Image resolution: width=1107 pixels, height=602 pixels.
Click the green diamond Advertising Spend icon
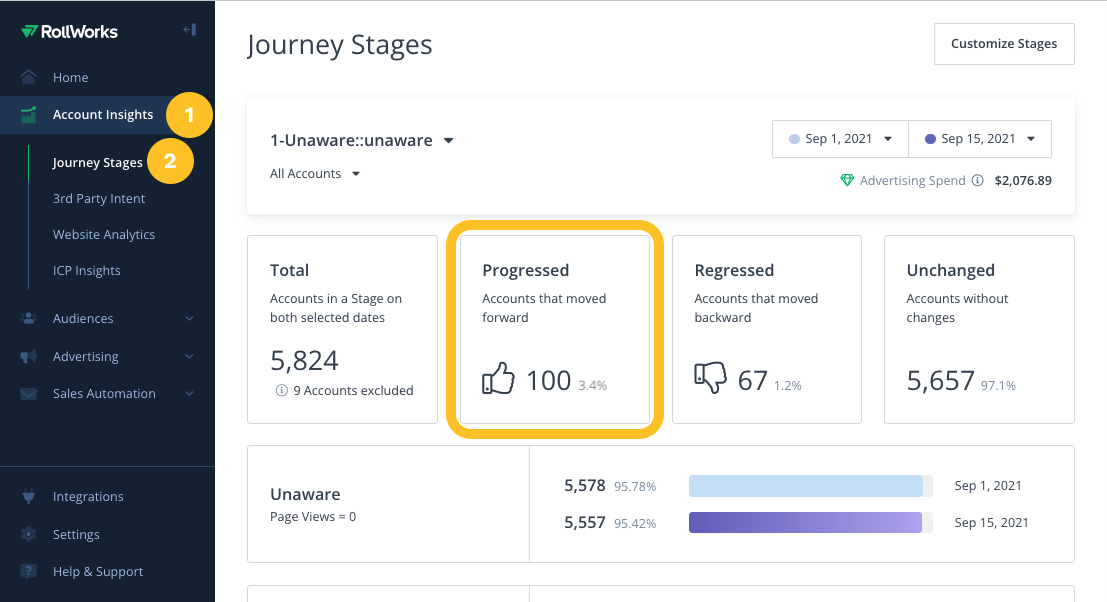pyautogui.click(x=847, y=181)
